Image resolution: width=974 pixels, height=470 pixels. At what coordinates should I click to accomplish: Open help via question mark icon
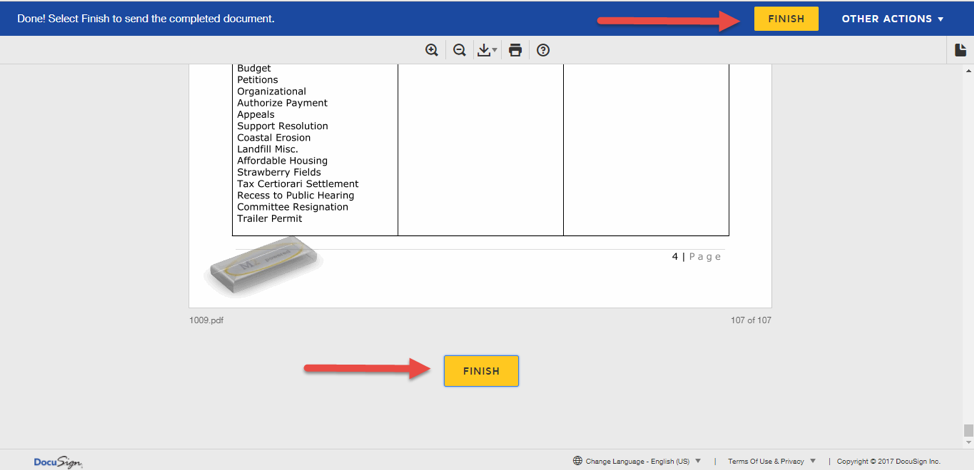coord(543,50)
